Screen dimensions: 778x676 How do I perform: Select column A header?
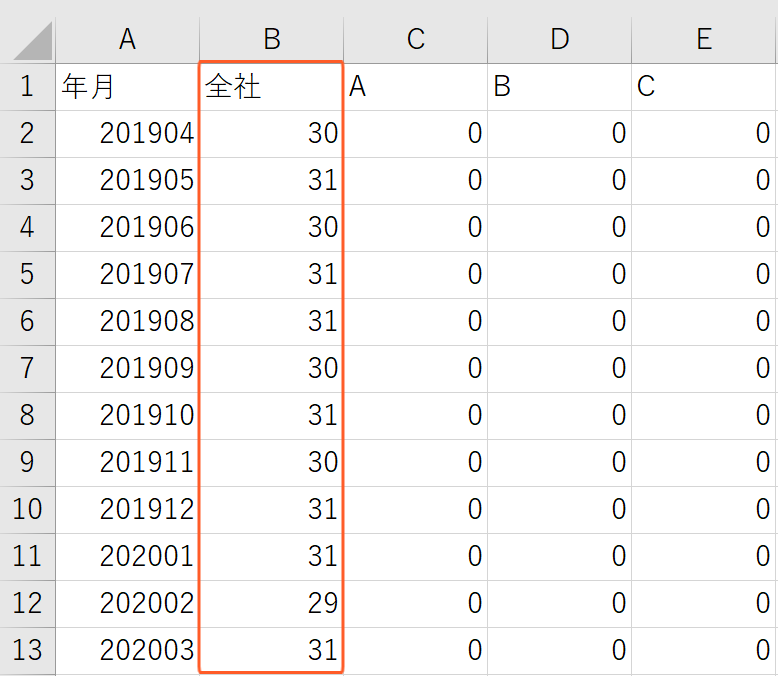click(x=128, y=40)
